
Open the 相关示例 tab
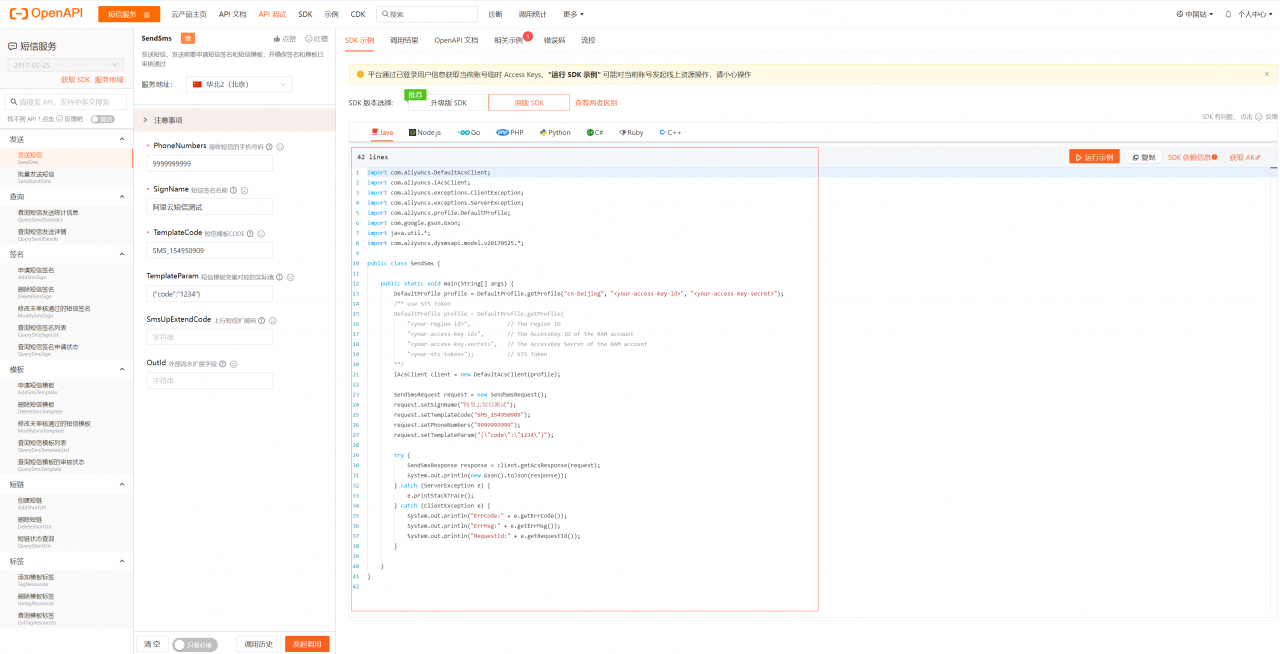(x=508, y=40)
